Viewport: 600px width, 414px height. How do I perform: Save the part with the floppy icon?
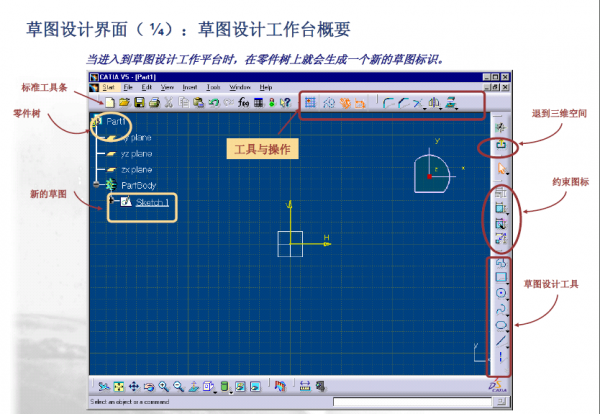(139, 102)
